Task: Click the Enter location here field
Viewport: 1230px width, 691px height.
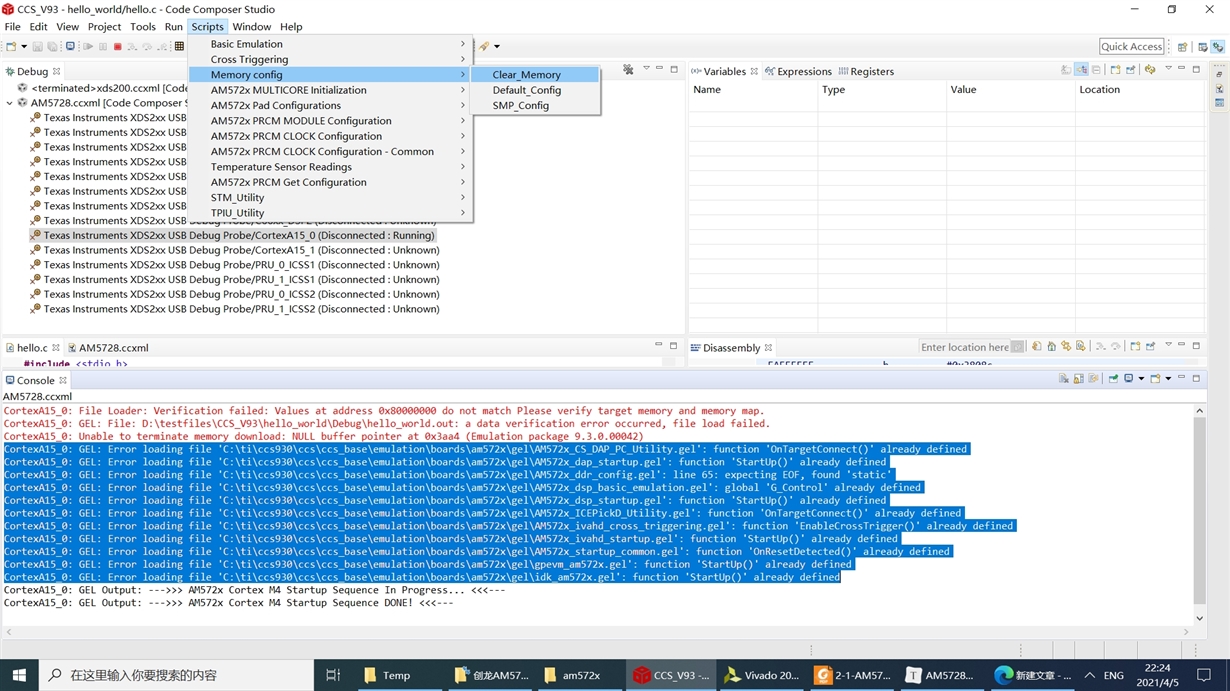Action: [965, 347]
